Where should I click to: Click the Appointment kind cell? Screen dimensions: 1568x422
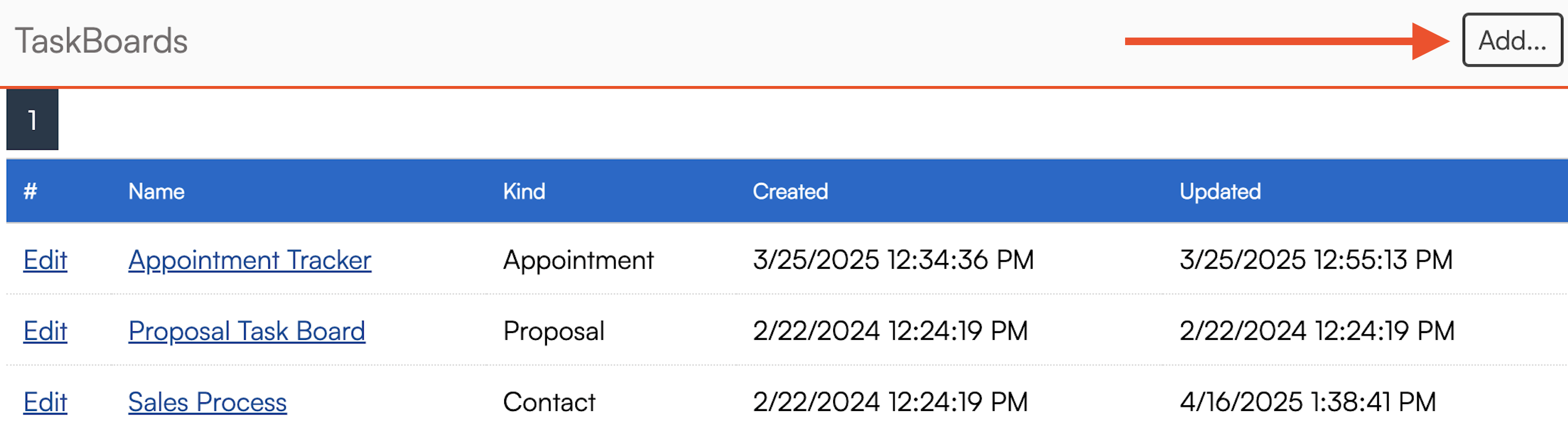coord(578,261)
